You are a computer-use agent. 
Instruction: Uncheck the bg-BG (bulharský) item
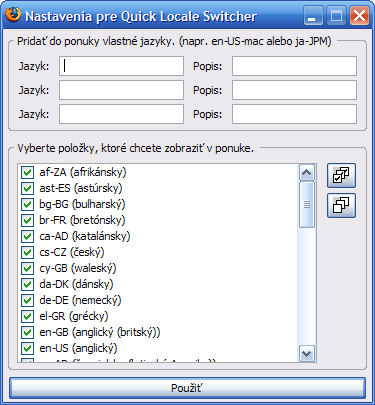pyautogui.click(x=27, y=204)
